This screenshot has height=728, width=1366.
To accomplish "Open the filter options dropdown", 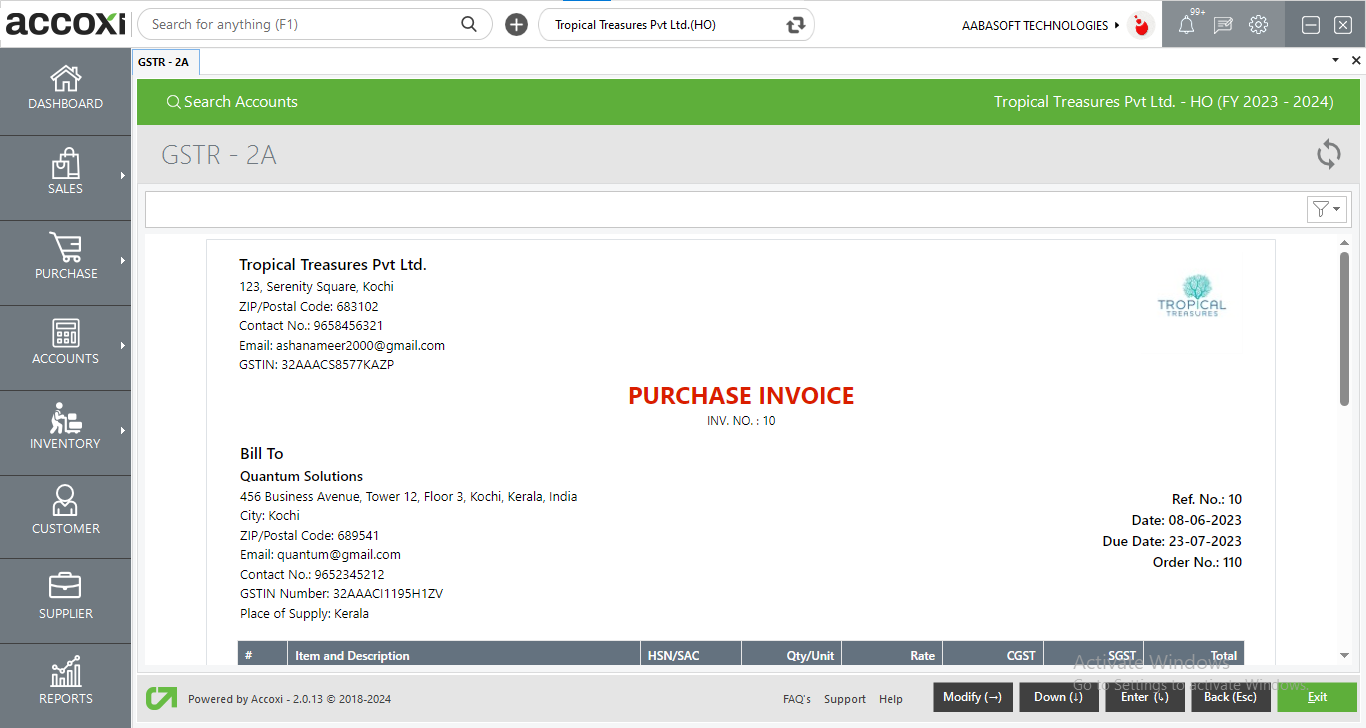I will tap(1326, 209).
